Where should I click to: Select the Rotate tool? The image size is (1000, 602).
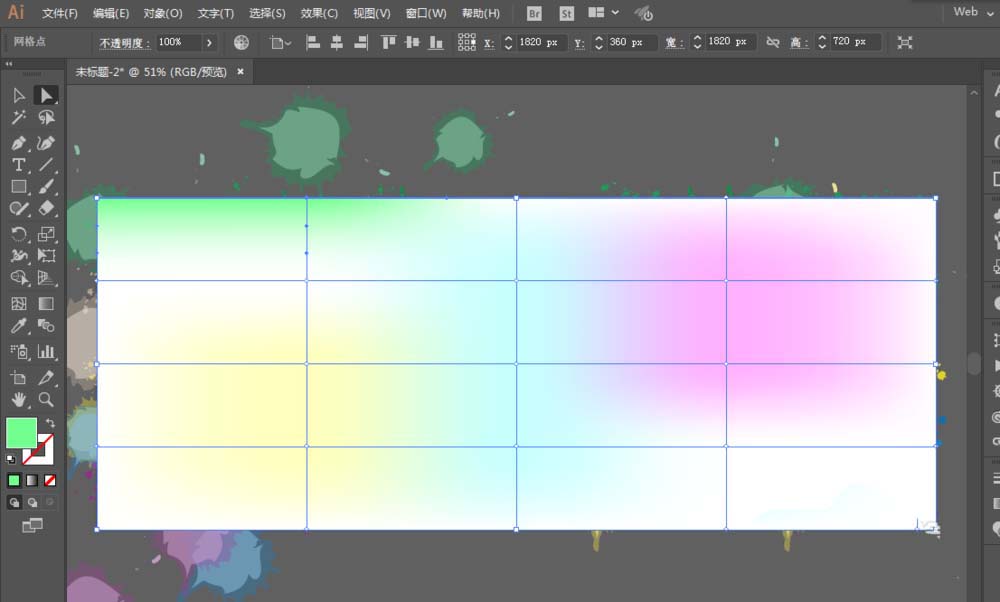tap(18, 234)
